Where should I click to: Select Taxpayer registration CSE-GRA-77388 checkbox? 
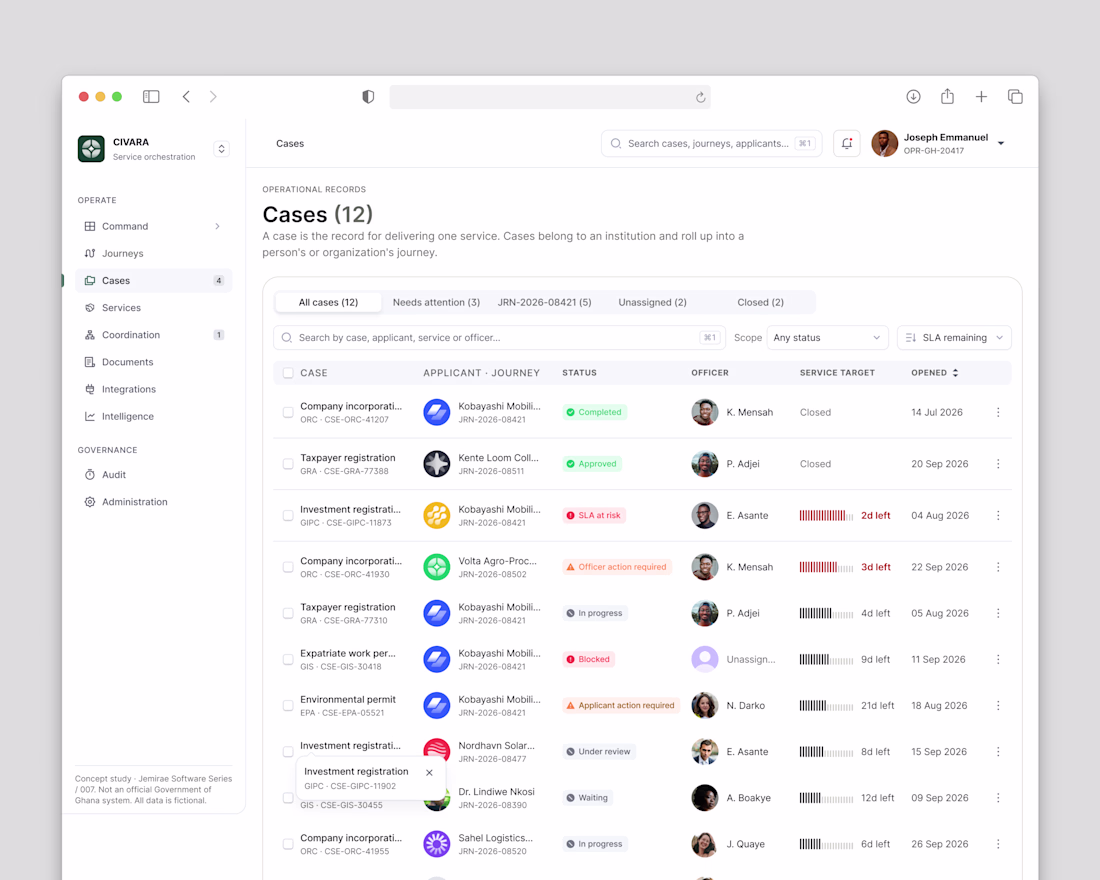[288, 464]
